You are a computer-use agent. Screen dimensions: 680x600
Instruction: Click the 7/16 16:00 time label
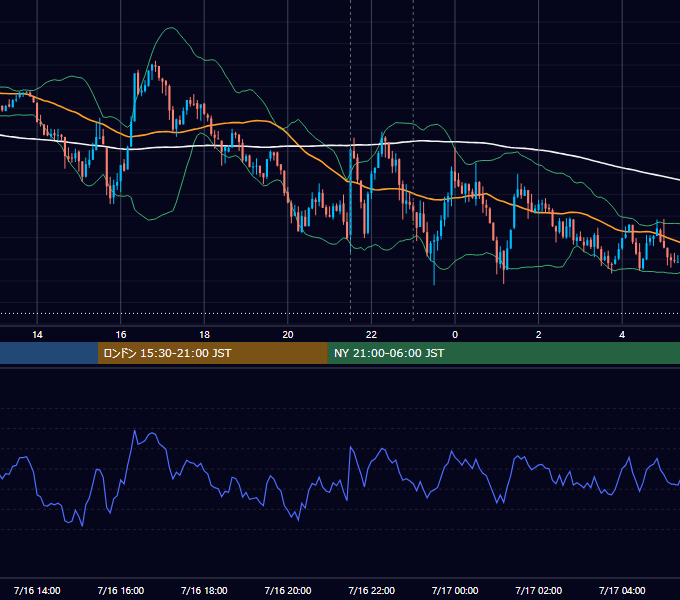(121, 590)
